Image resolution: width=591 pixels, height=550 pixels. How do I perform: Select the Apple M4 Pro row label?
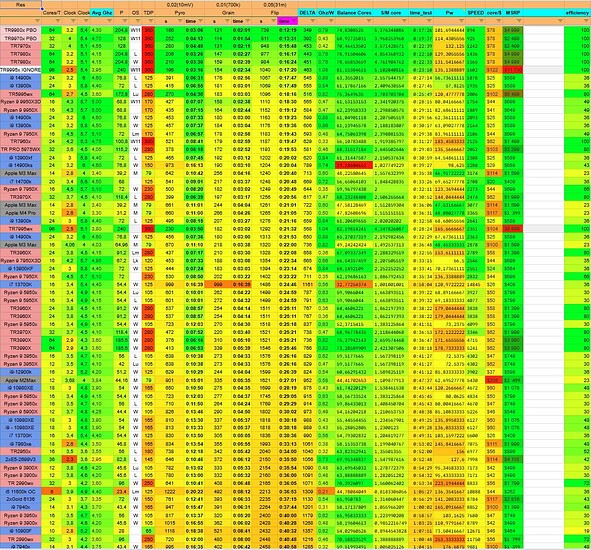pos(21,213)
